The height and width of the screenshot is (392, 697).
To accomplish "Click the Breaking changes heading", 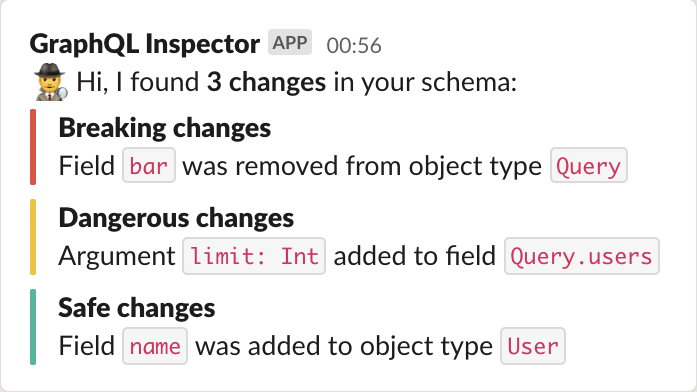I will tap(164, 128).
